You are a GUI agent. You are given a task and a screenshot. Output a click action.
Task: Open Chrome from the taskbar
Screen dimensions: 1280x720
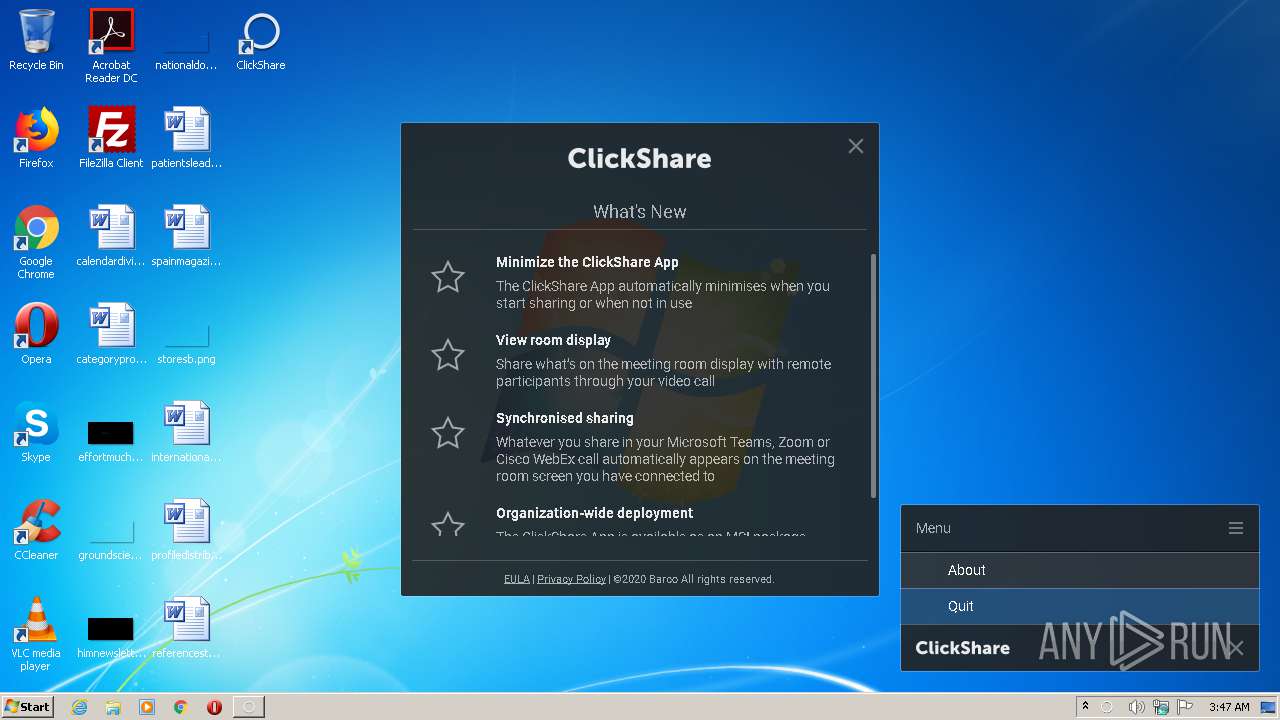[x=181, y=707]
